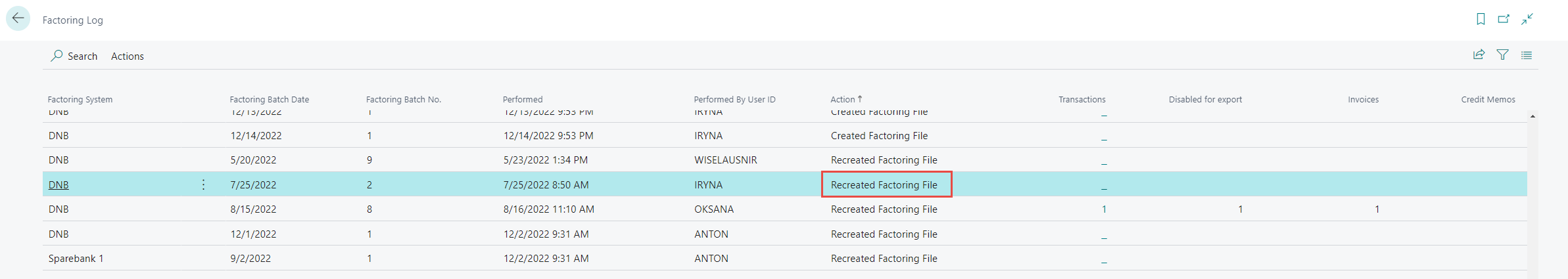This screenshot has width=1568, height=279.
Task: Open the filter pane icon
Action: point(1502,55)
